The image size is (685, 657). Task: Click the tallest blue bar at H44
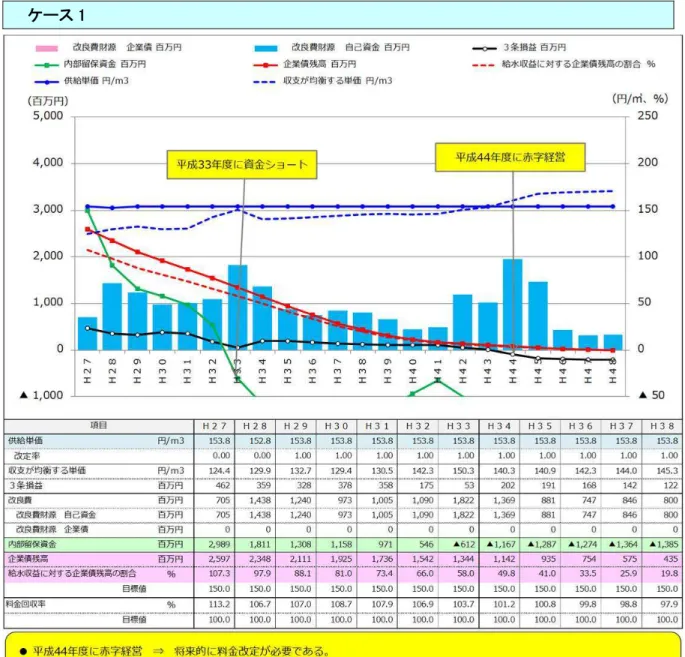click(x=513, y=304)
